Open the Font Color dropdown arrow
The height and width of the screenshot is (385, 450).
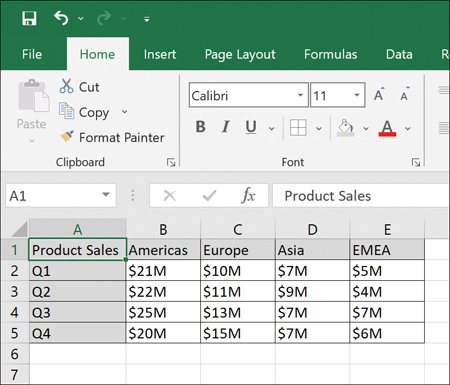pos(408,128)
